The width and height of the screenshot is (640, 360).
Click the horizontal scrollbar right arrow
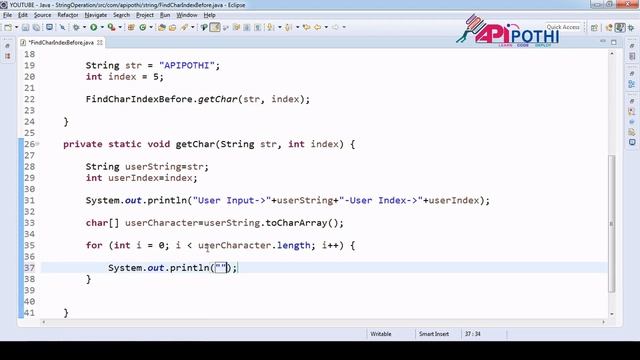[x=604, y=322]
